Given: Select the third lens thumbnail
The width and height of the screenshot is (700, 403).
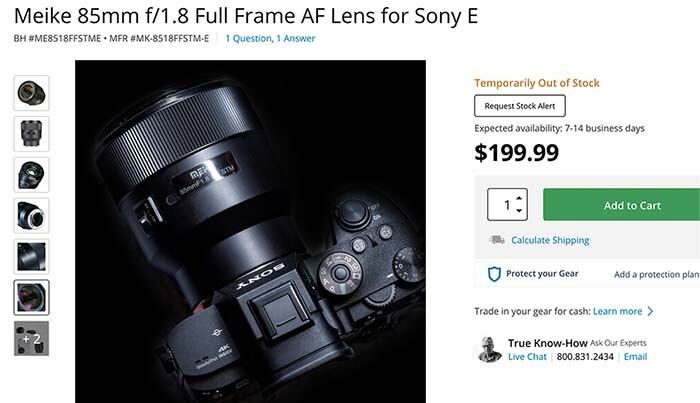Looking at the screenshot, I should [x=32, y=174].
